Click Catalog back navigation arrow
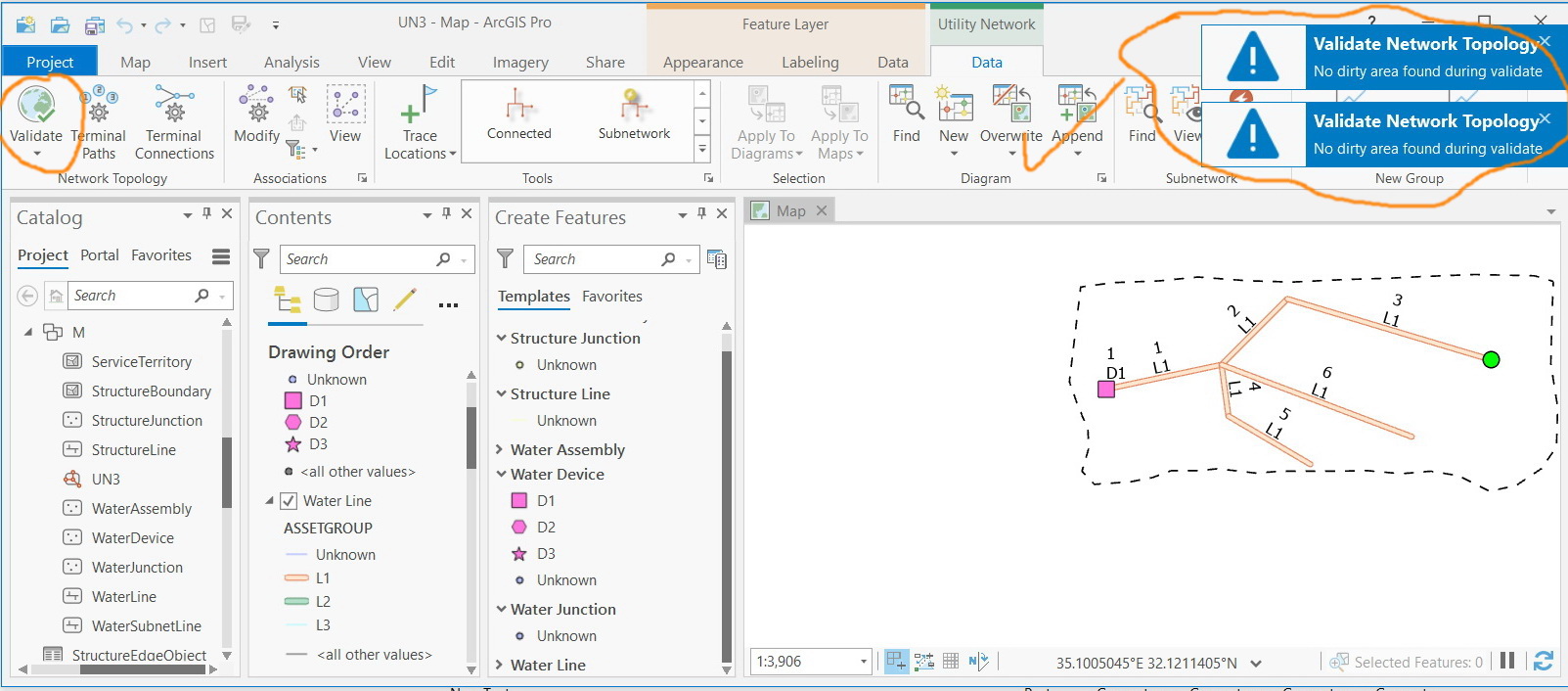This screenshot has width=1568, height=691. pyautogui.click(x=28, y=296)
